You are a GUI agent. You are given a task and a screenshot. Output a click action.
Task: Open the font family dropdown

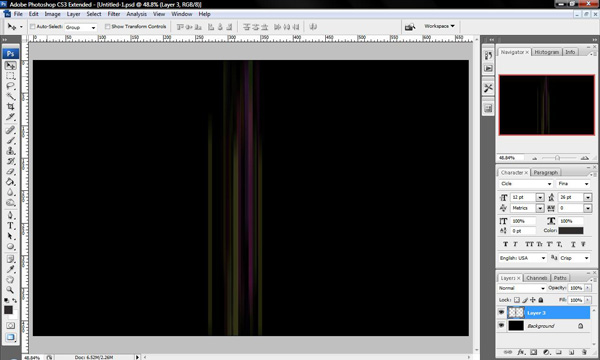coord(526,184)
